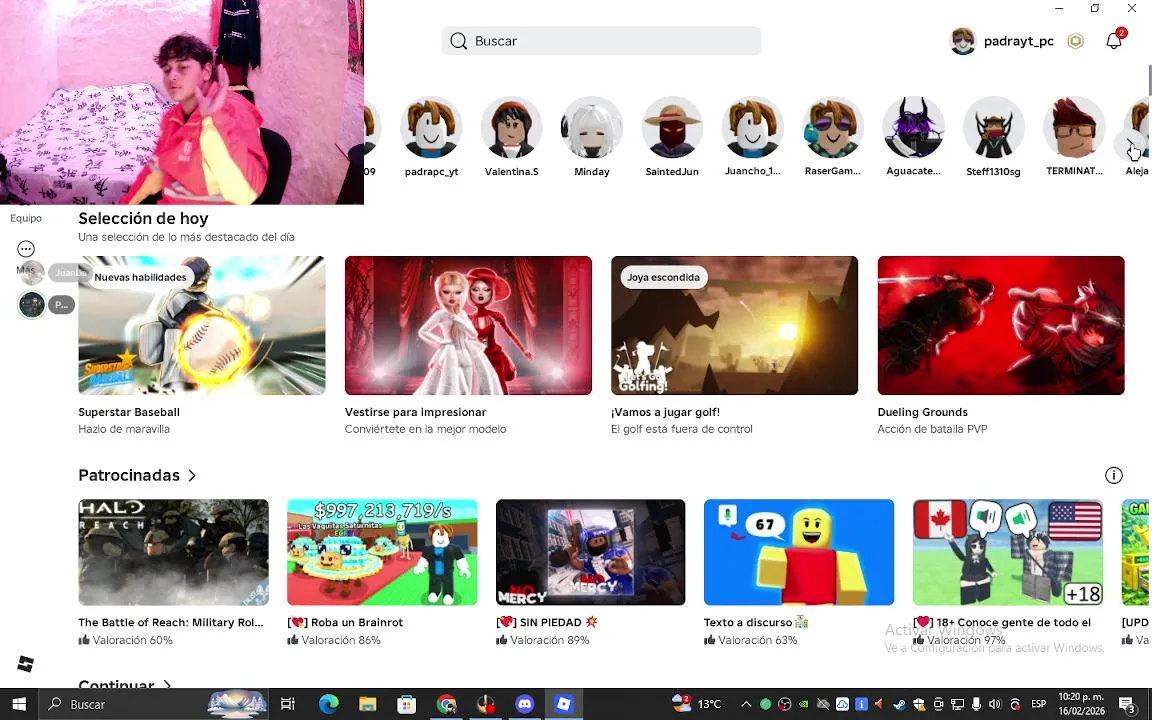Open friend Juancho_1's avatar
Viewport: 1152px width, 720px height.
tap(752, 128)
